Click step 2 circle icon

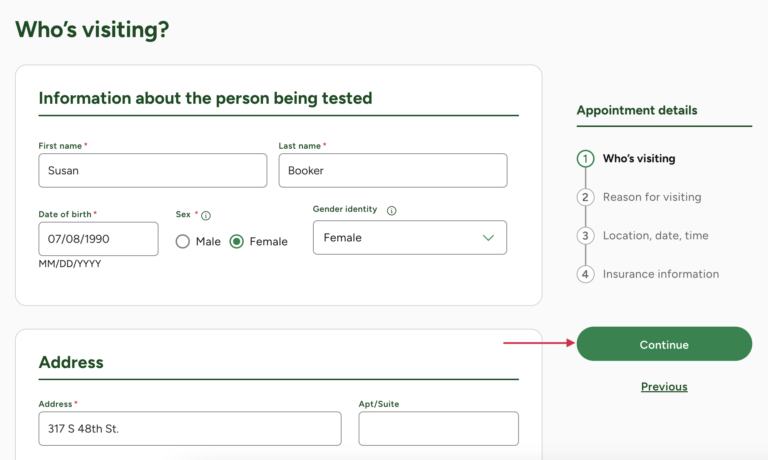[585, 197]
